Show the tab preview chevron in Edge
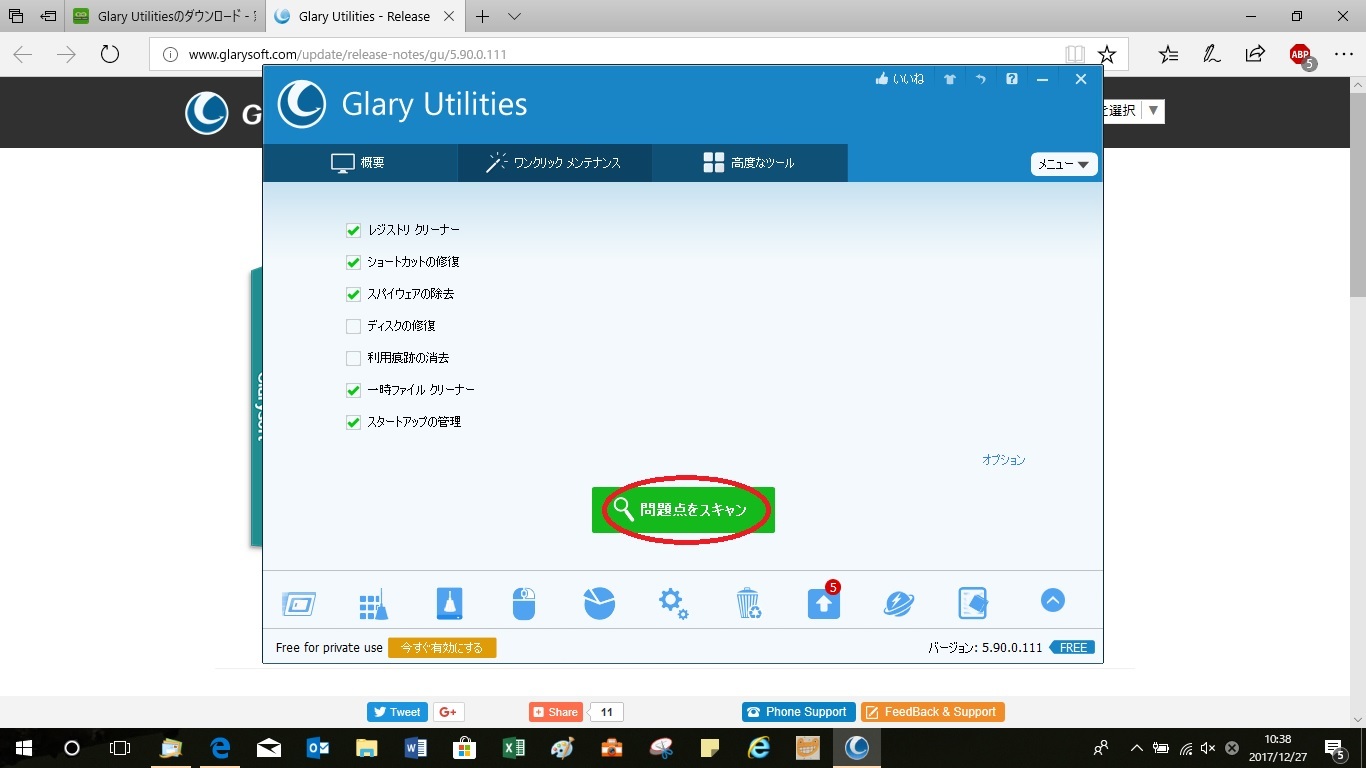 point(515,17)
